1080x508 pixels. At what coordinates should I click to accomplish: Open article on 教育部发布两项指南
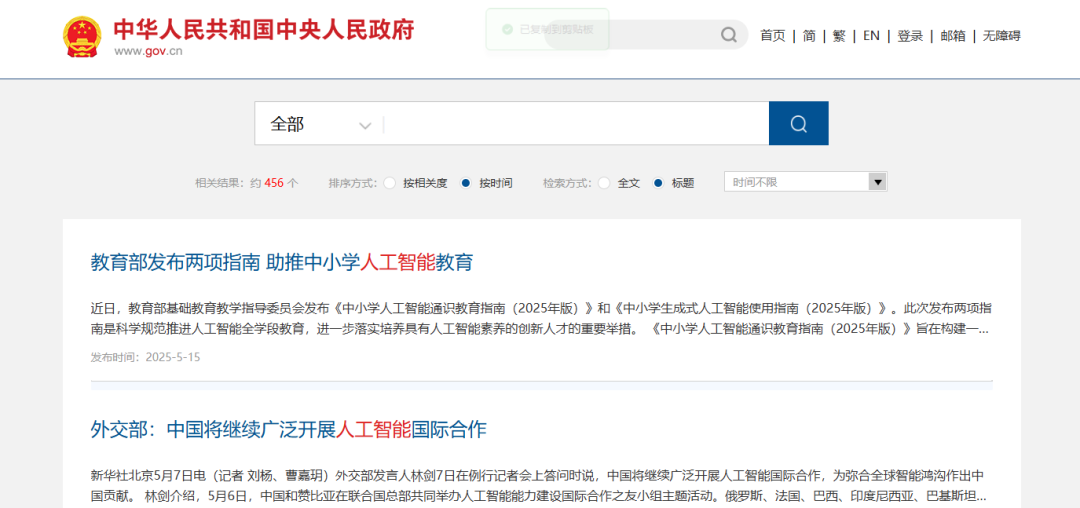tap(282, 263)
